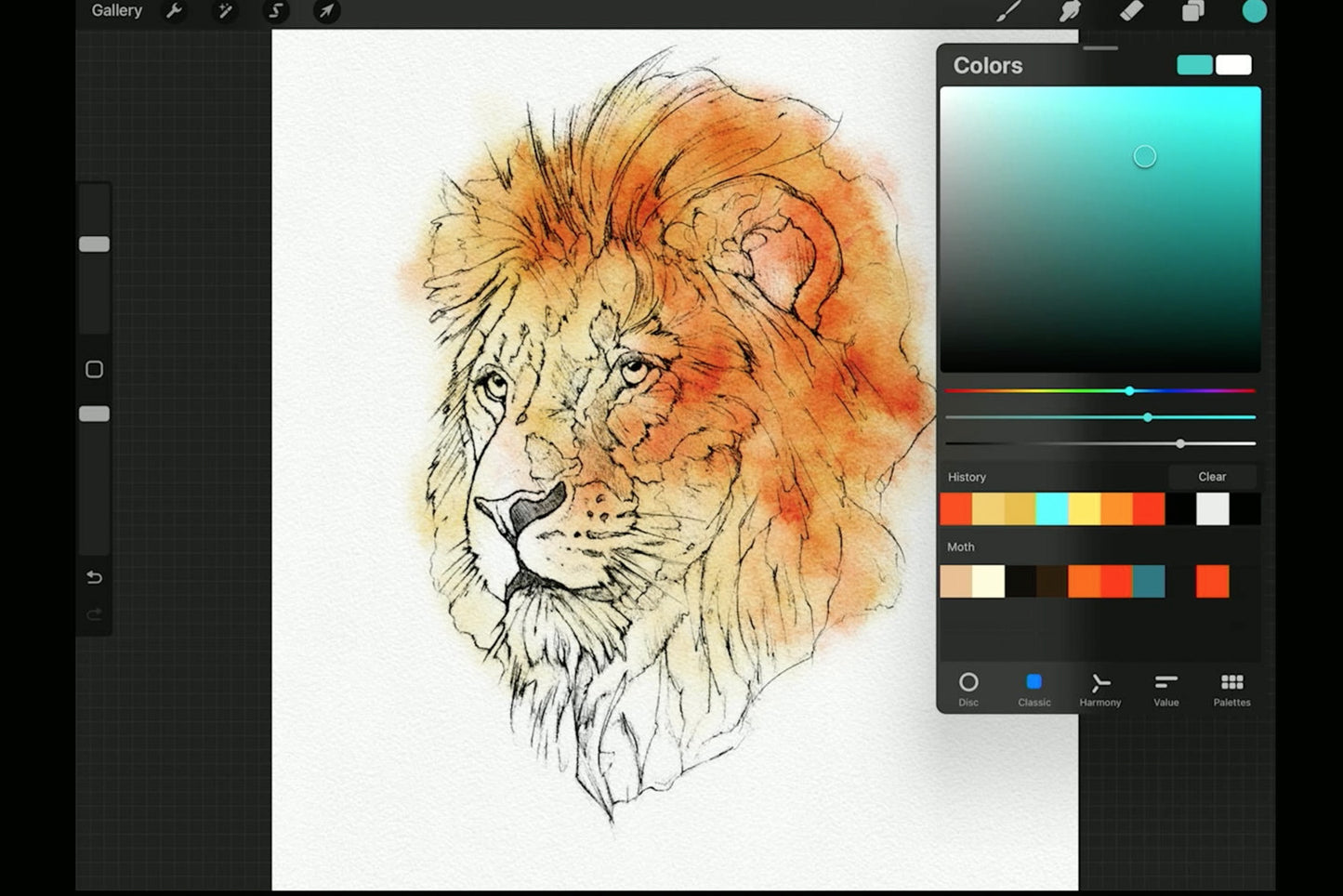This screenshot has width=1343, height=896.
Task: Switch to the Disc color tab
Action: 968,690
